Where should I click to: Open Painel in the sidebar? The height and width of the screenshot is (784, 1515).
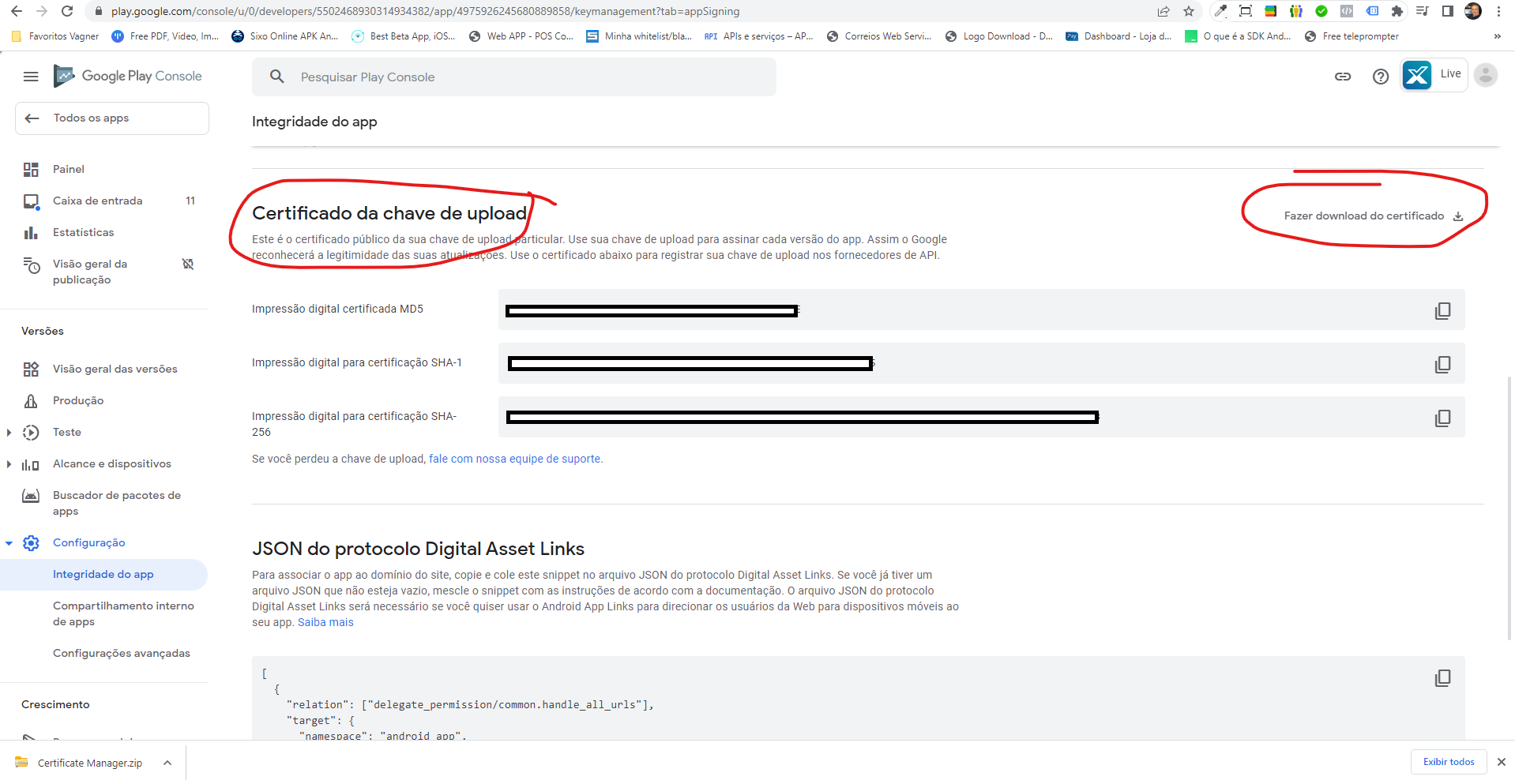click(x=69, y=169)
